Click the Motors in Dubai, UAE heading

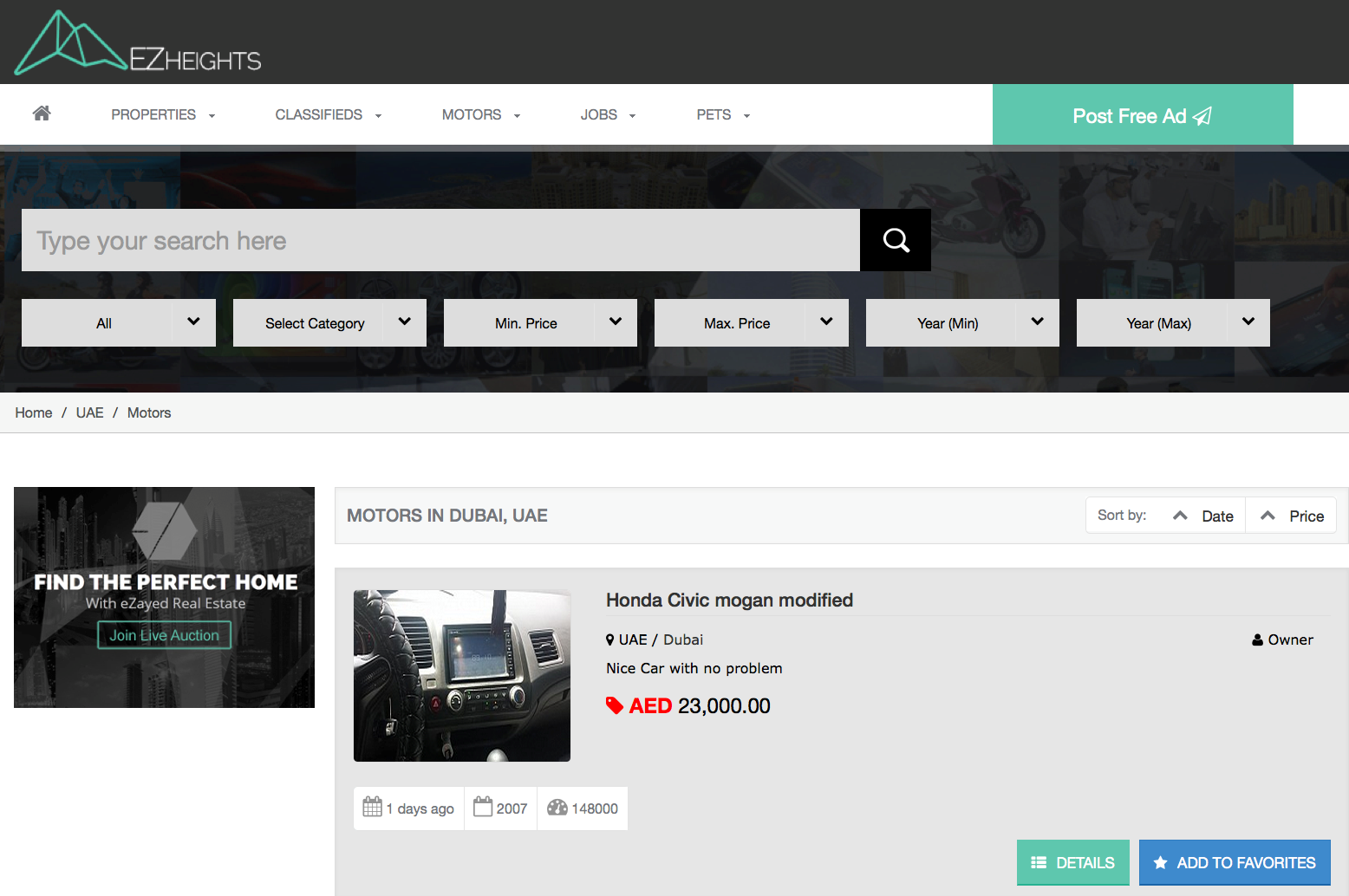[x=447, y=516]
